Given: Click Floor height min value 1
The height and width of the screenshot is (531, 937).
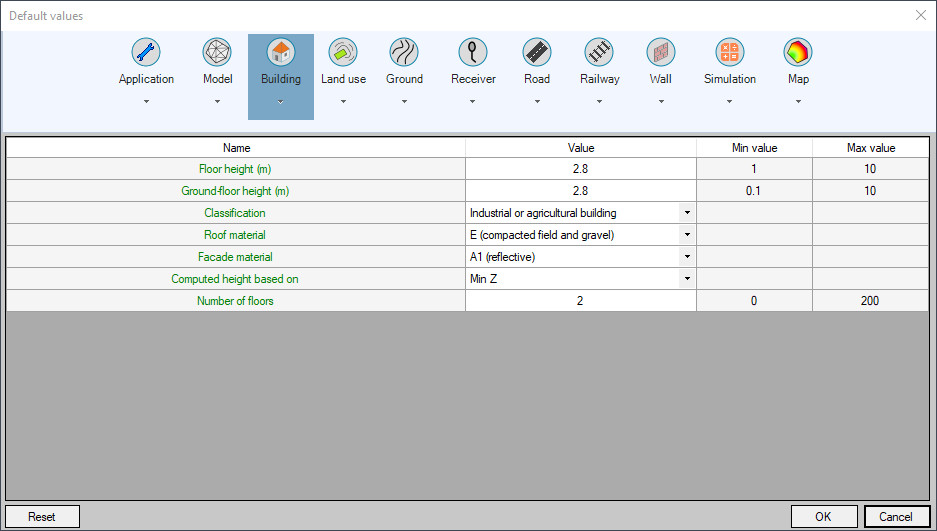Looking at the screenshot, I should (x=754, y=169).
